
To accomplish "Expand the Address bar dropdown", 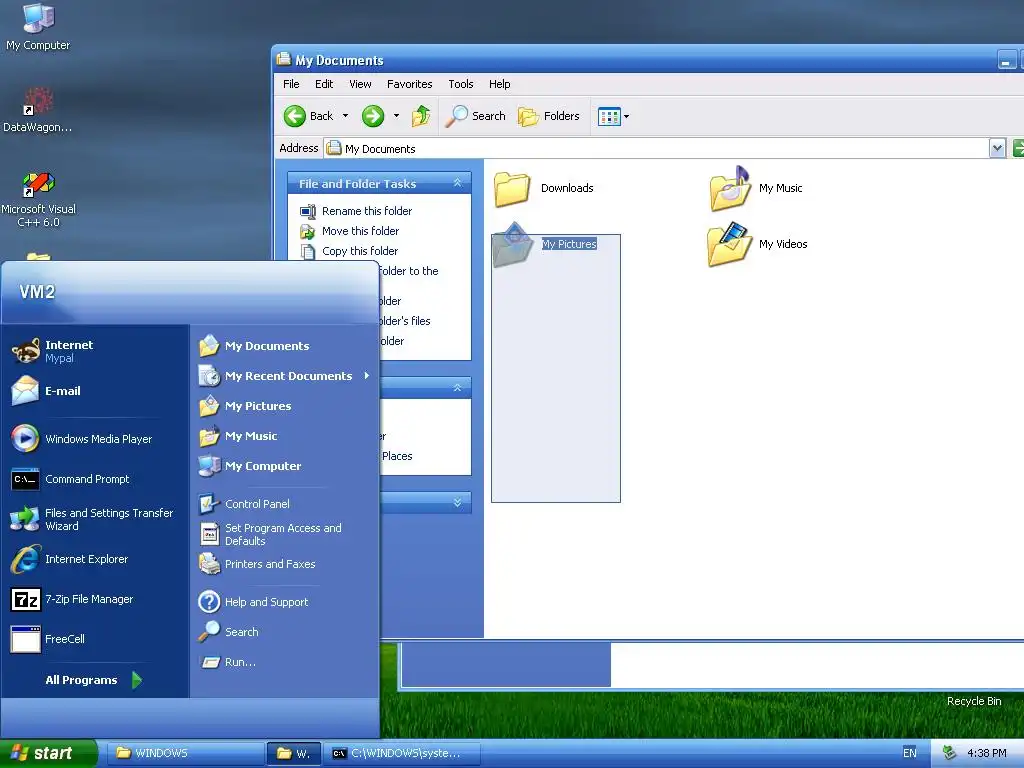I will 997,149.
